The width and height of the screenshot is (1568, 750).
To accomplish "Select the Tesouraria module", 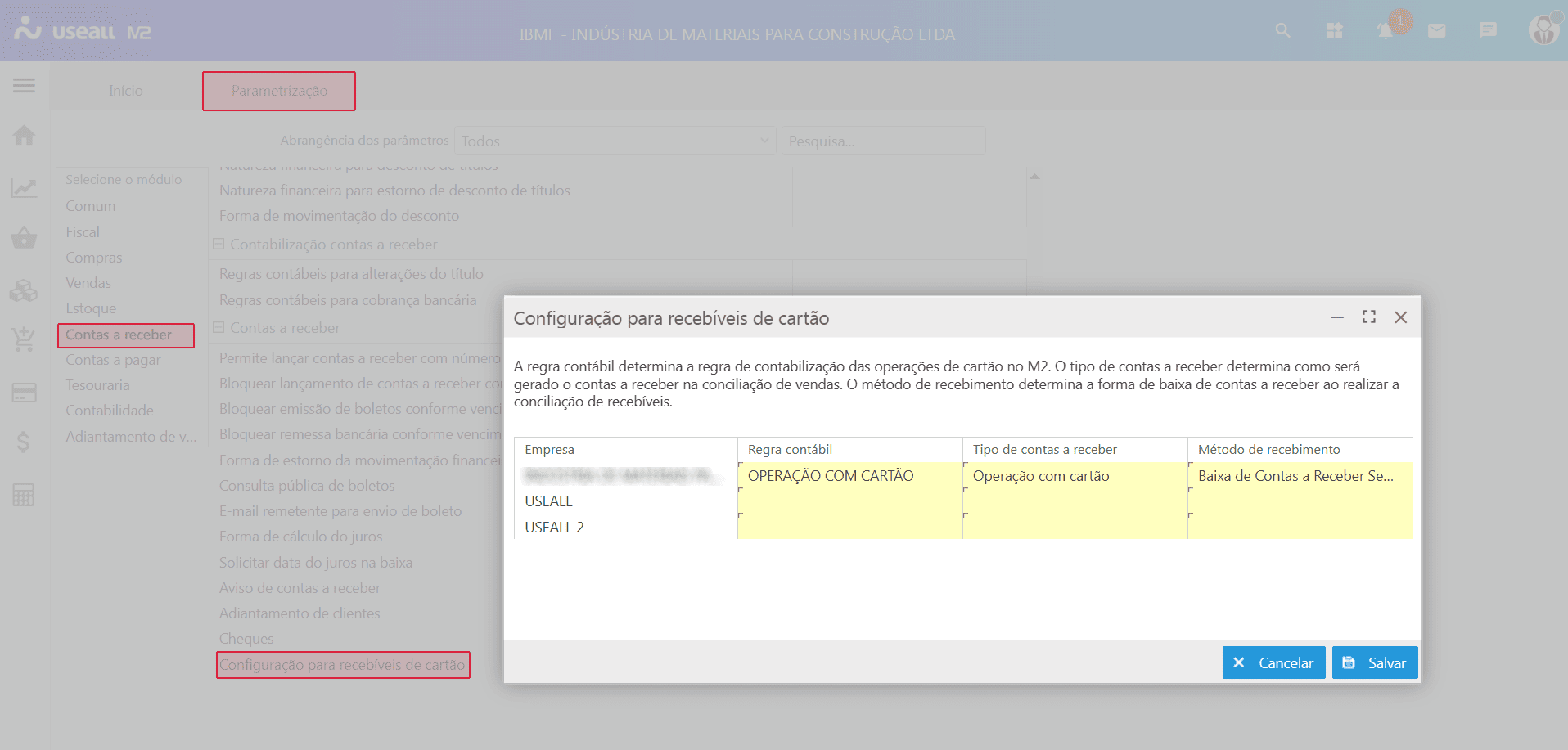I will [x=97, y=385].
